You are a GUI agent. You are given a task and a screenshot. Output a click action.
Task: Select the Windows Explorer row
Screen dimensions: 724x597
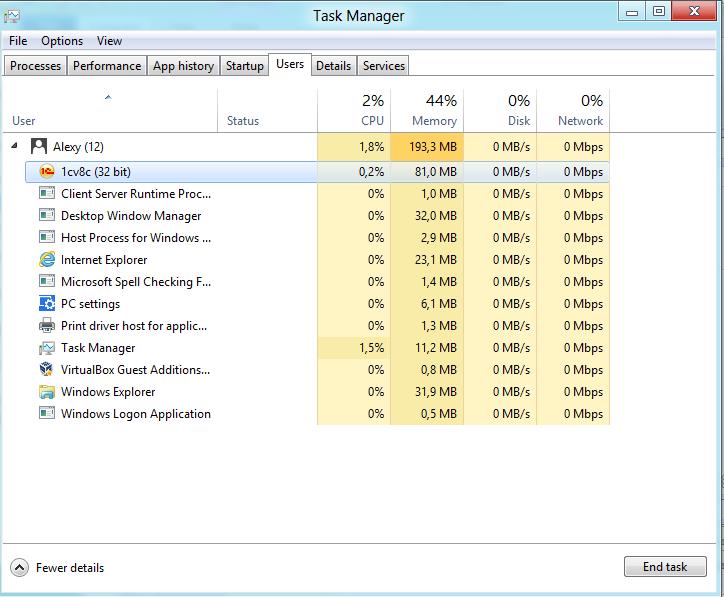coord(317,392)
